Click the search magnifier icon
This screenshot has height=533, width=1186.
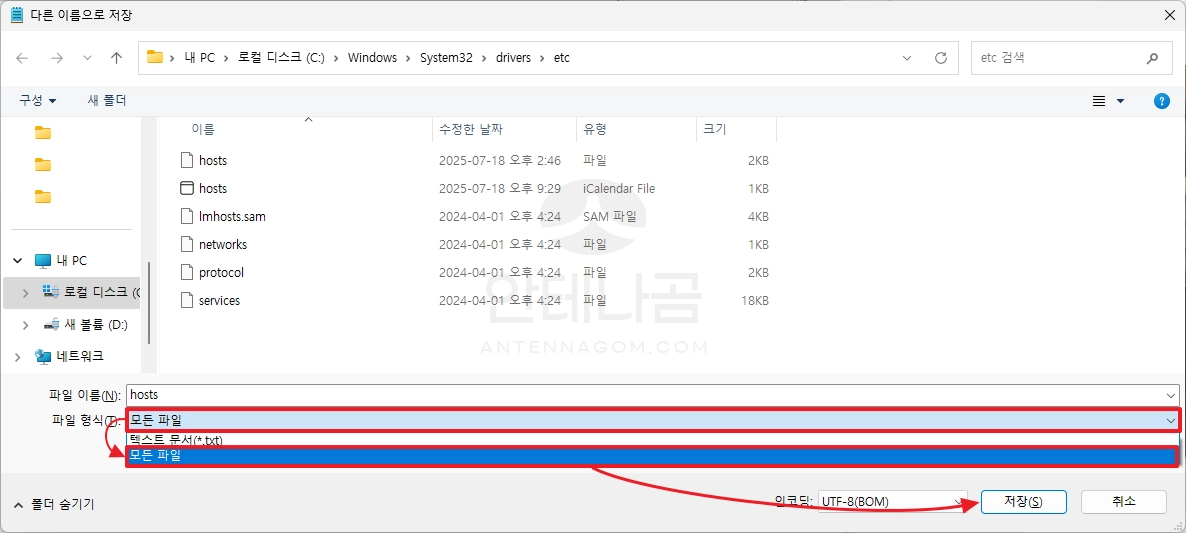click(1153, 57)
